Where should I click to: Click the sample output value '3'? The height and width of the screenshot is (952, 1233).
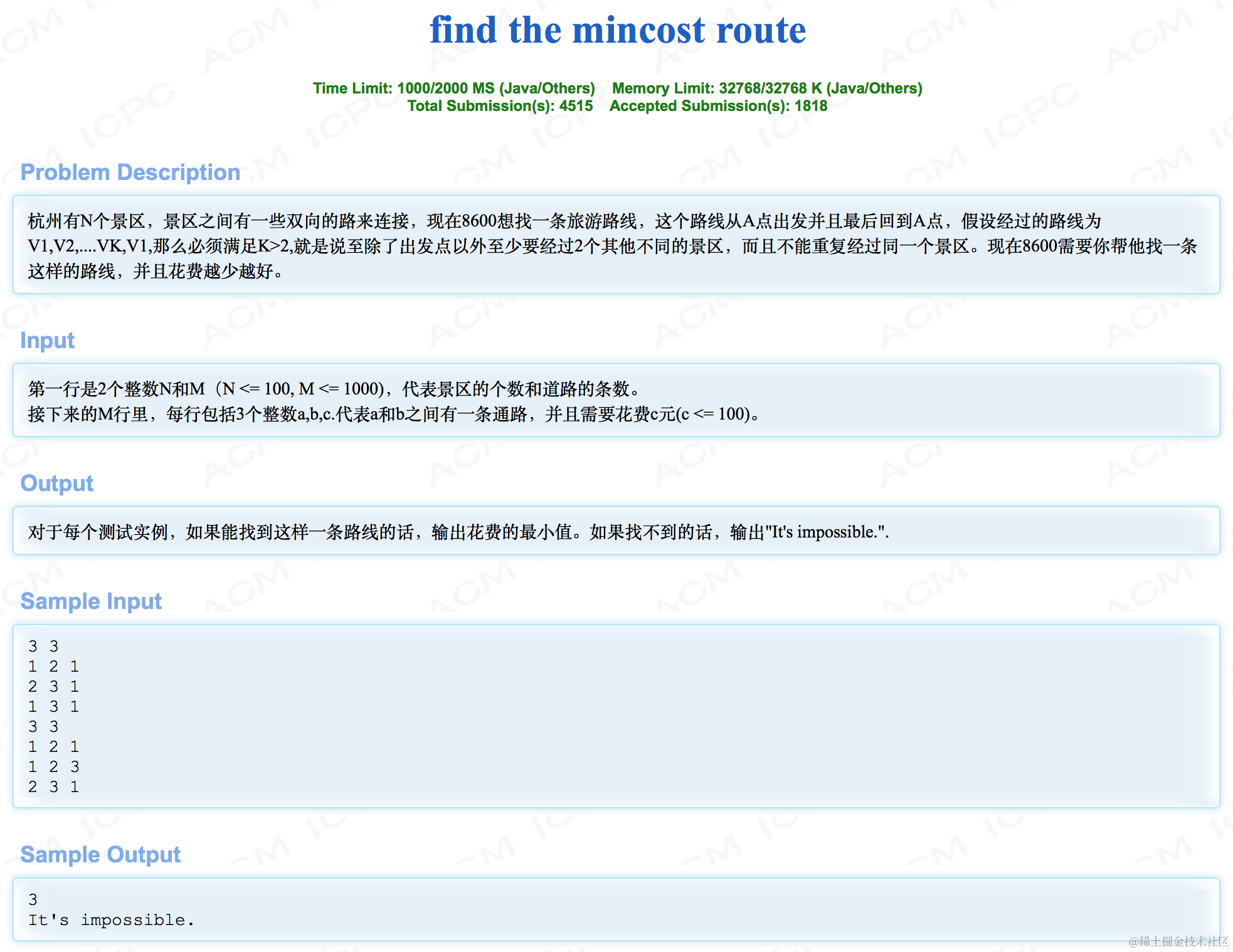[x=33, y=899]
